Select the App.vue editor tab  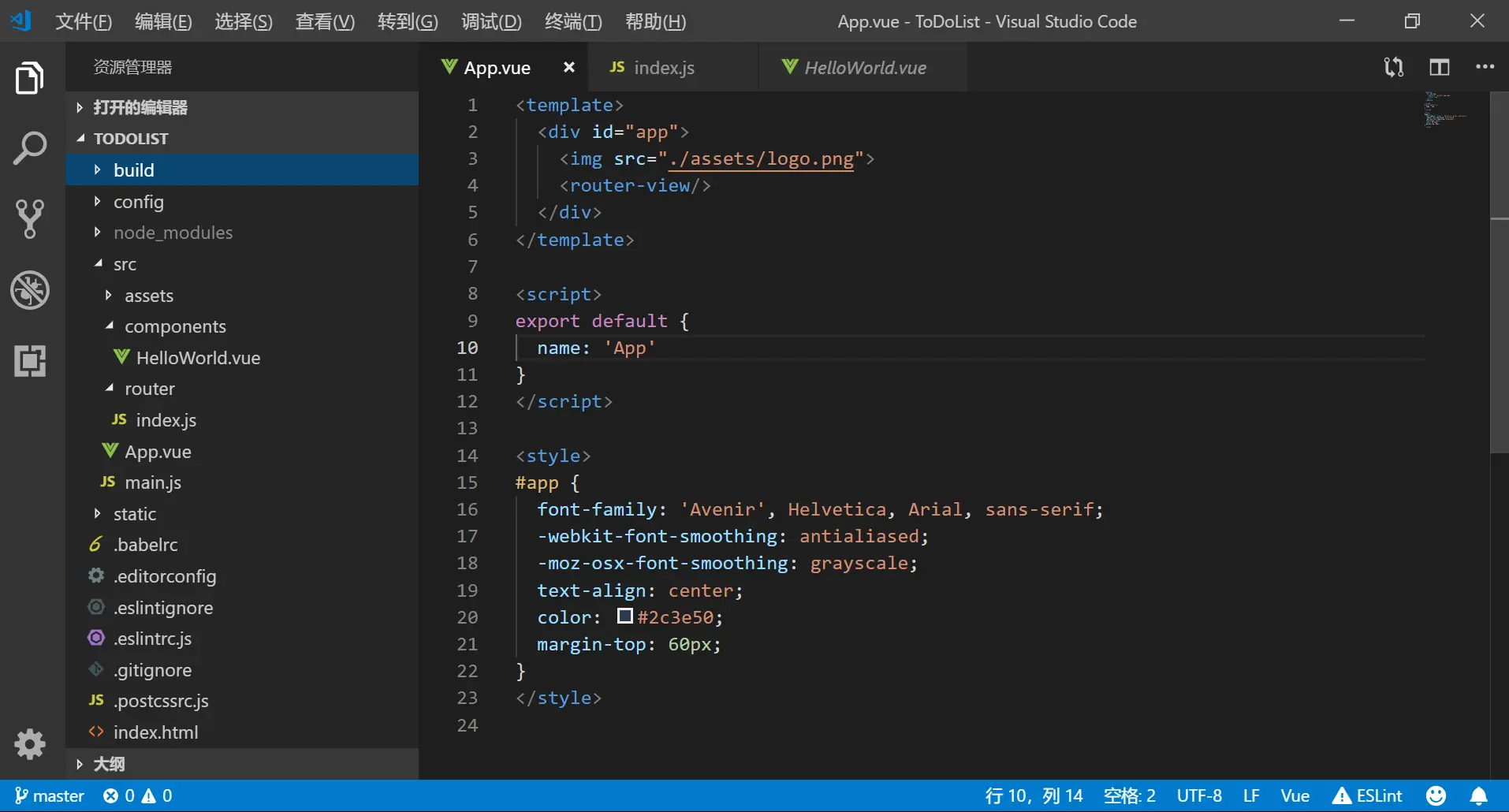click(505, 68)
